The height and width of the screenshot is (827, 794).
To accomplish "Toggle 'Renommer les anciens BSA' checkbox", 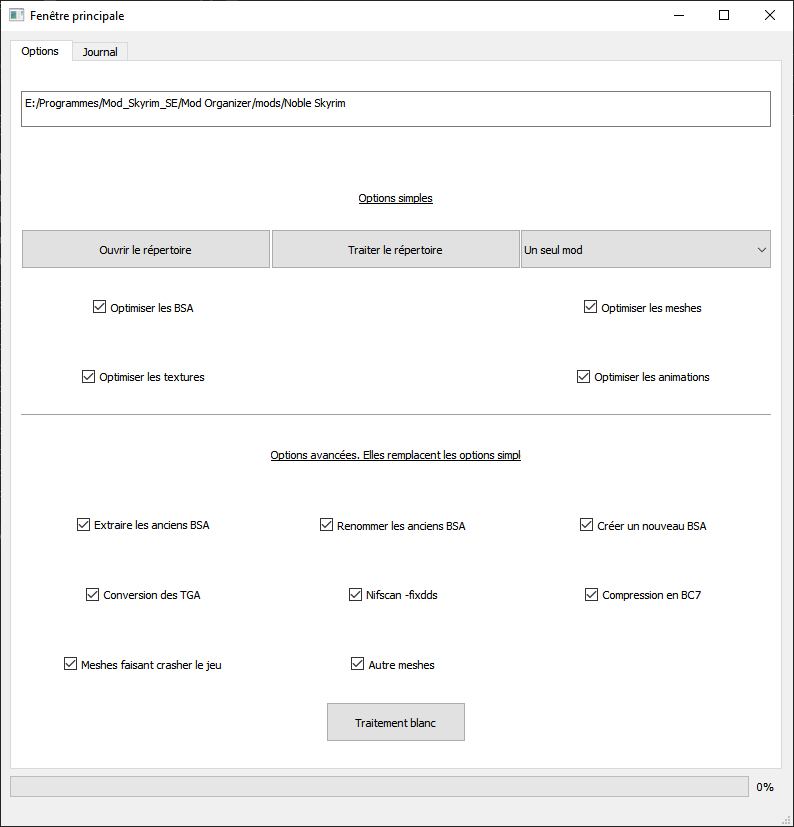I will click(x=327, y=525).
